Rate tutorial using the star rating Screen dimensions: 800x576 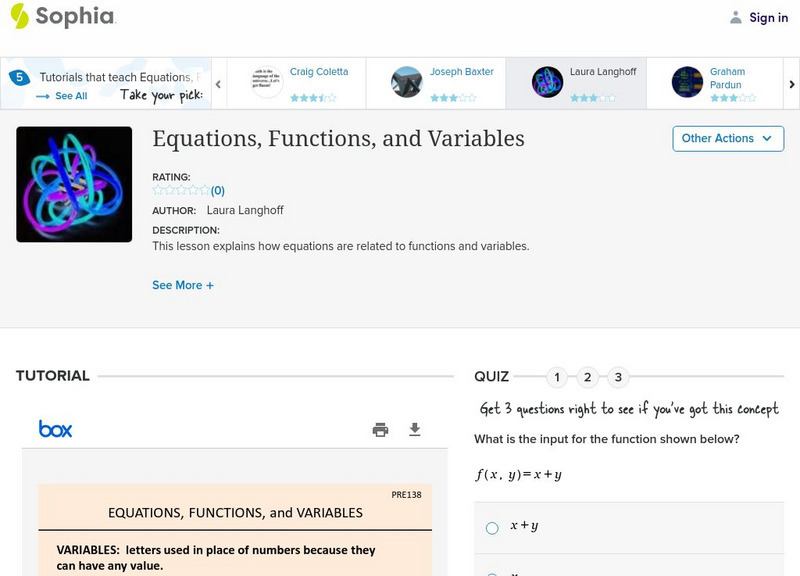coord(181,190)
